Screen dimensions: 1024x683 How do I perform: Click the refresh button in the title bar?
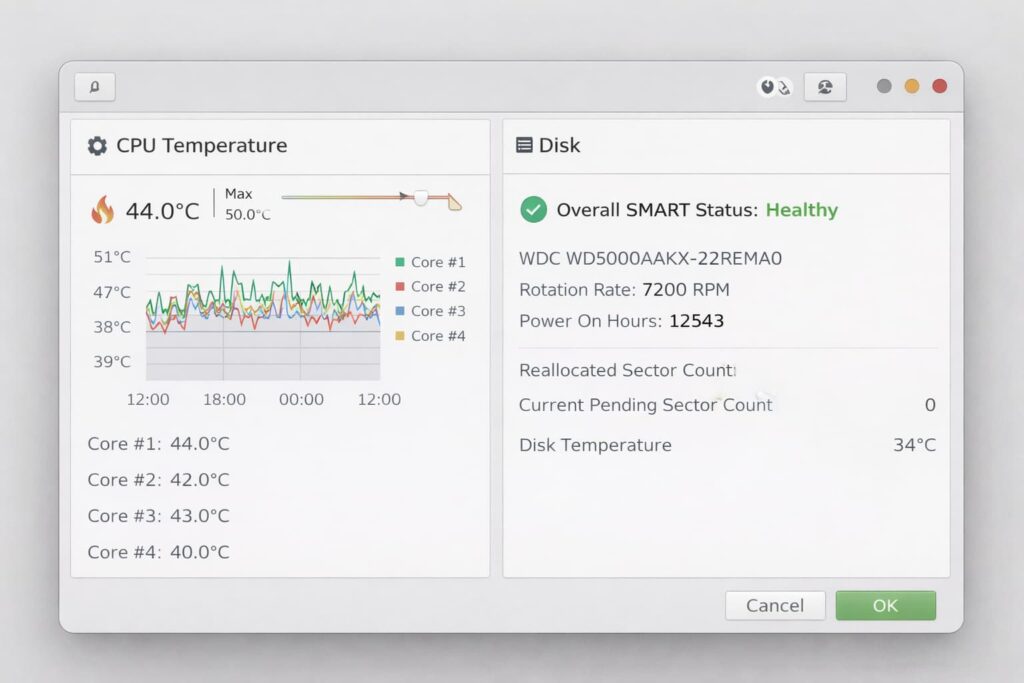[x=825, y=87]
